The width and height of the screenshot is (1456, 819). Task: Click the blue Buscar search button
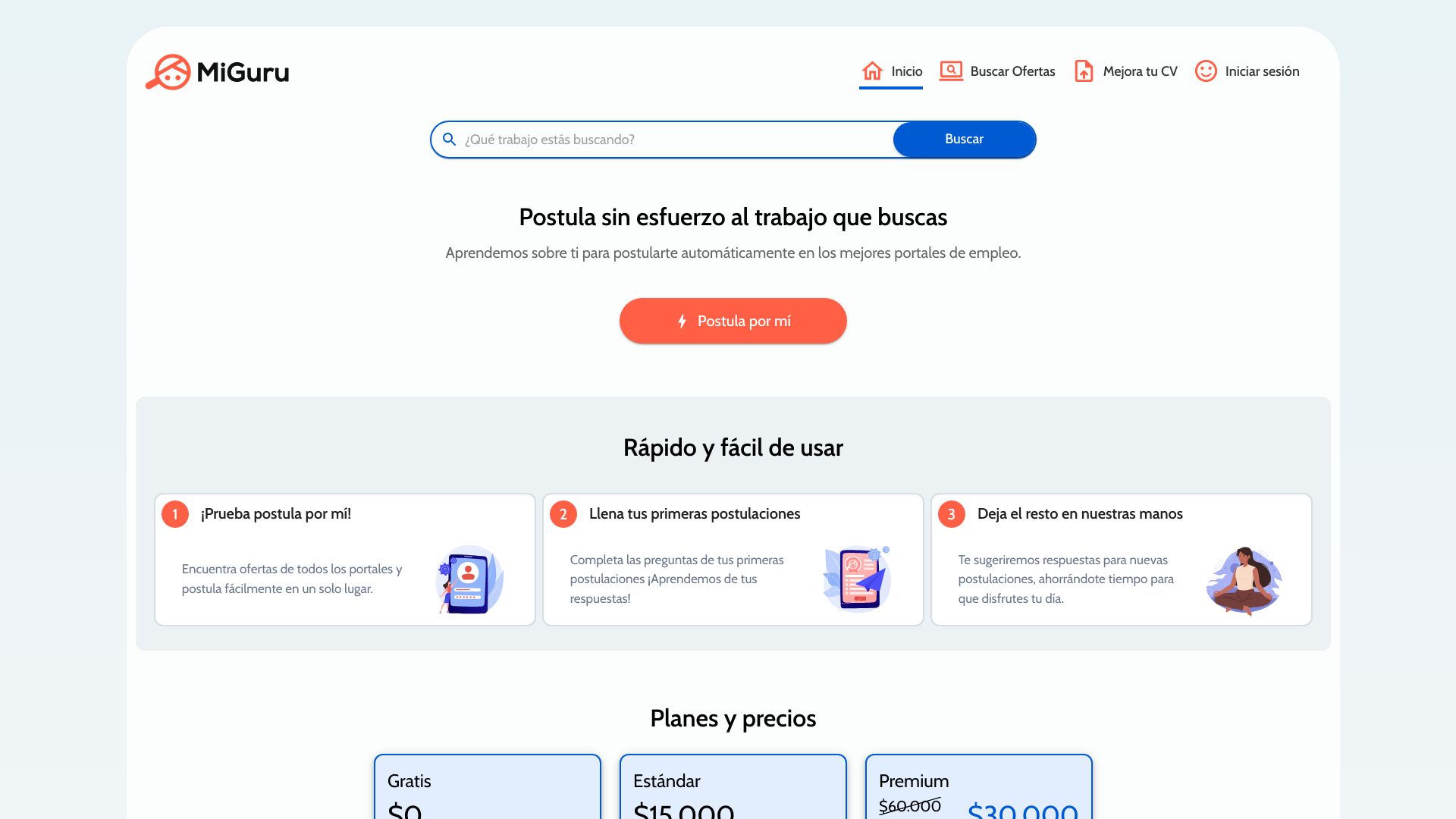click(x=964, y=138)
